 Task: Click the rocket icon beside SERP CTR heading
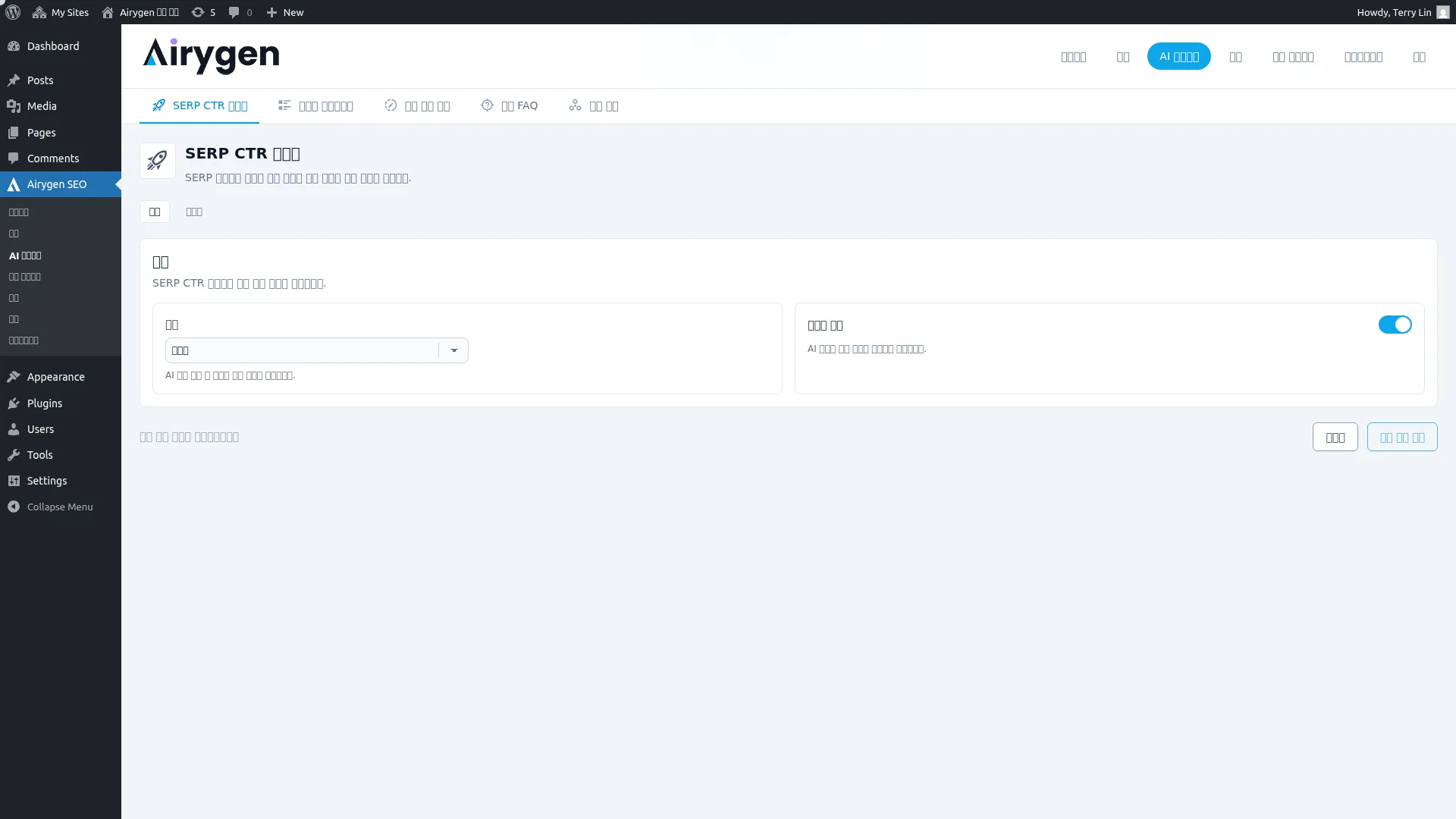[x=158, y=161]
